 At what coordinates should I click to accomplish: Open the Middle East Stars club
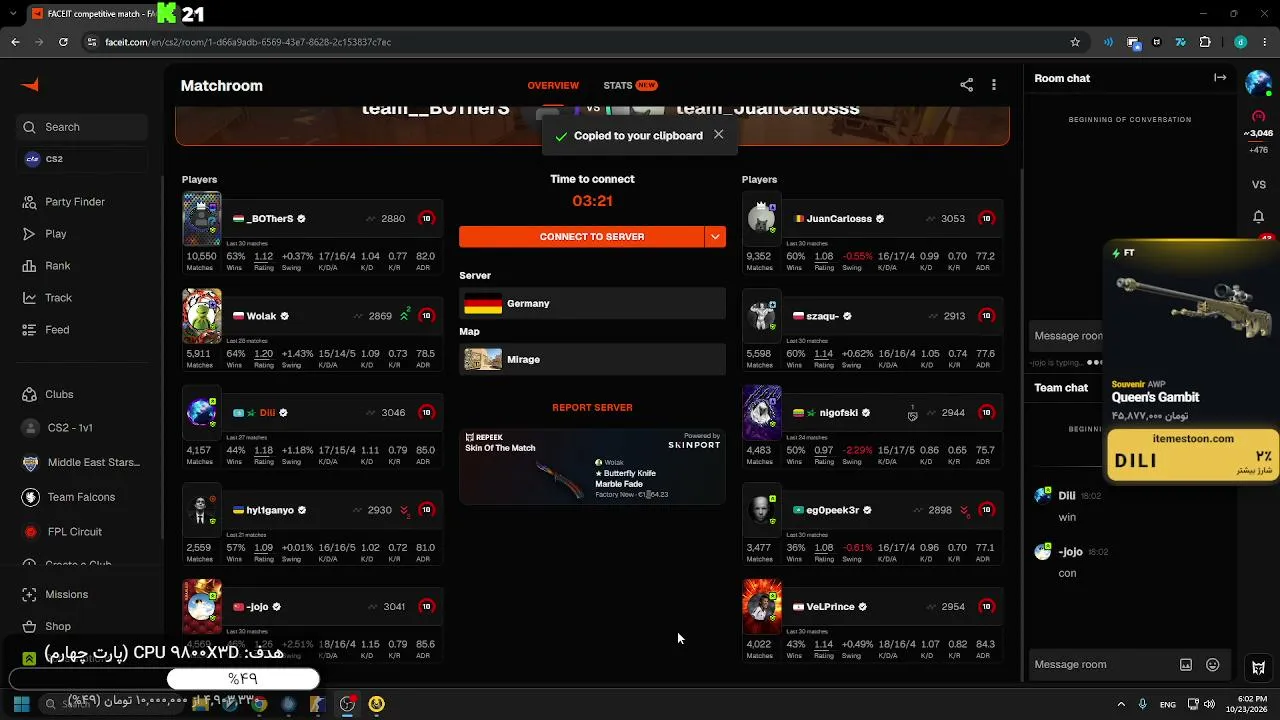point(80,463)
